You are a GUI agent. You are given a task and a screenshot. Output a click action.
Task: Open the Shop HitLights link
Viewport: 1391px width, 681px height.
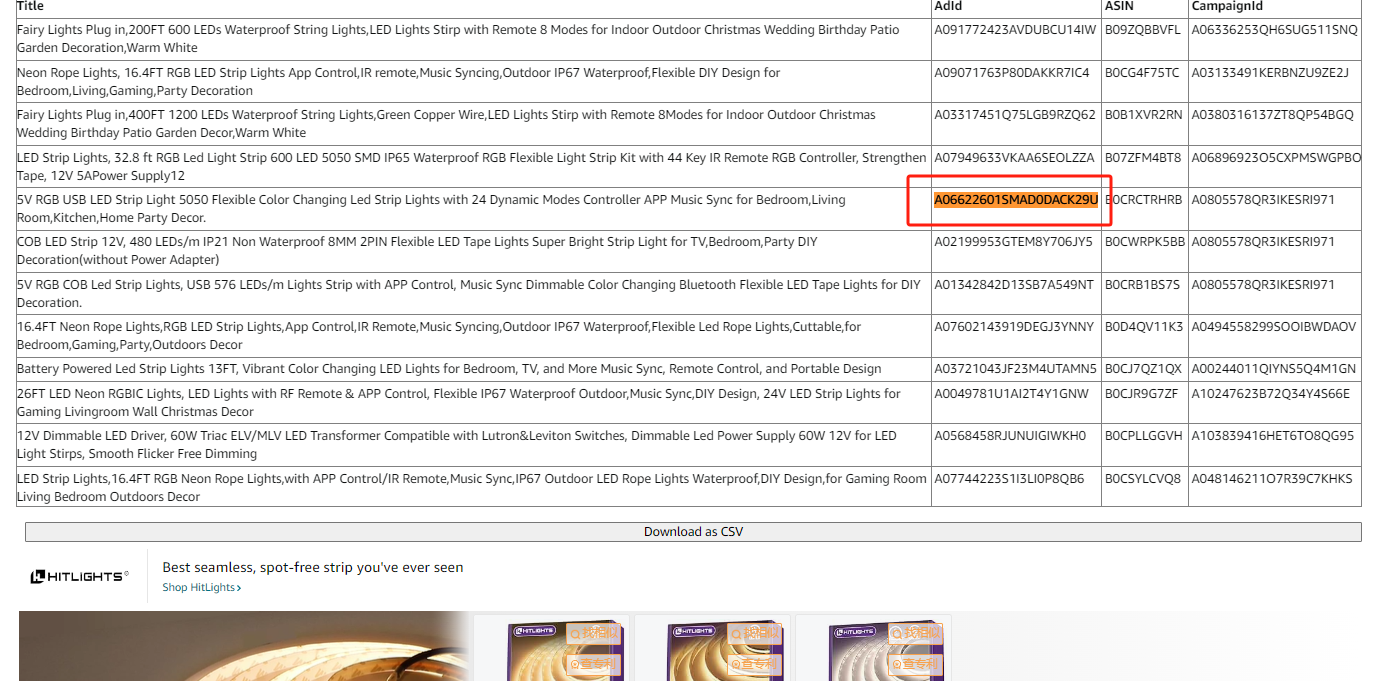pos(201,588)
